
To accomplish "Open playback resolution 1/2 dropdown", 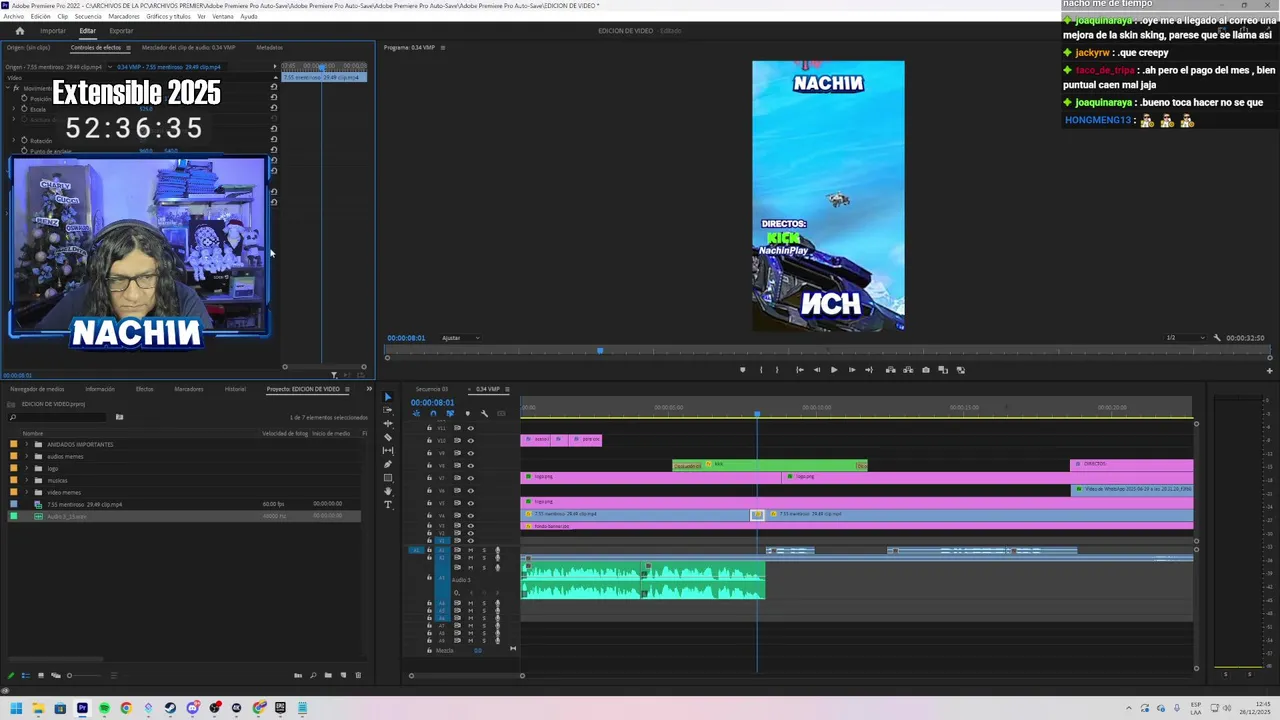I will (x=1184, y=338).
